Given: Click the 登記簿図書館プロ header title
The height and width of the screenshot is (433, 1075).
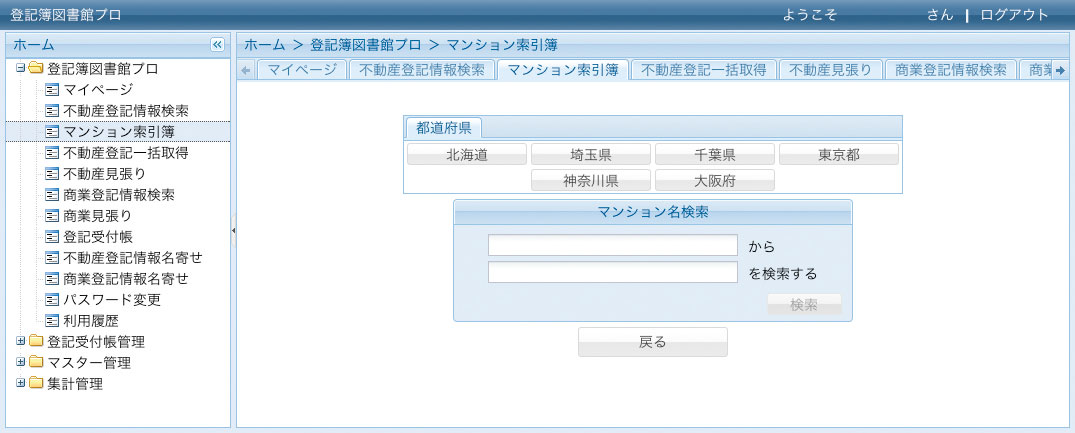Looking at the screenshot, I should (66, 15).
